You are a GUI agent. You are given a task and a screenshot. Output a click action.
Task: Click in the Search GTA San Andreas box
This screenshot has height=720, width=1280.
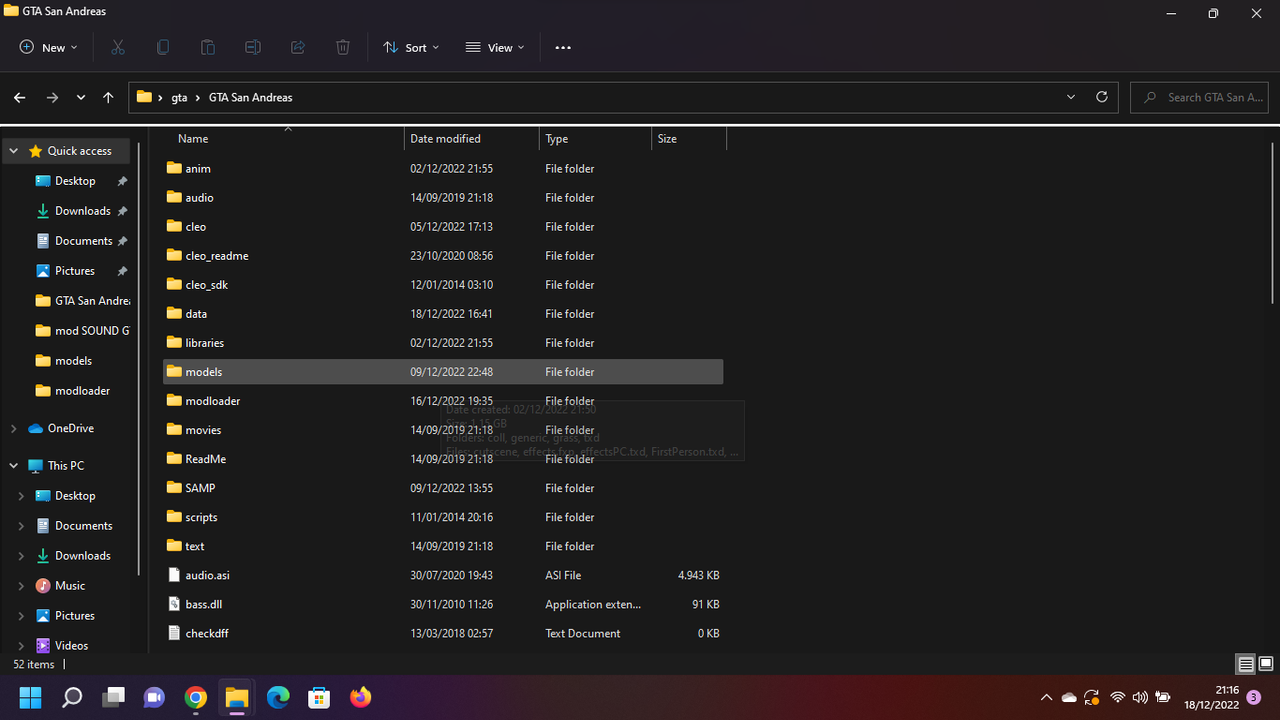point(1200,97)
